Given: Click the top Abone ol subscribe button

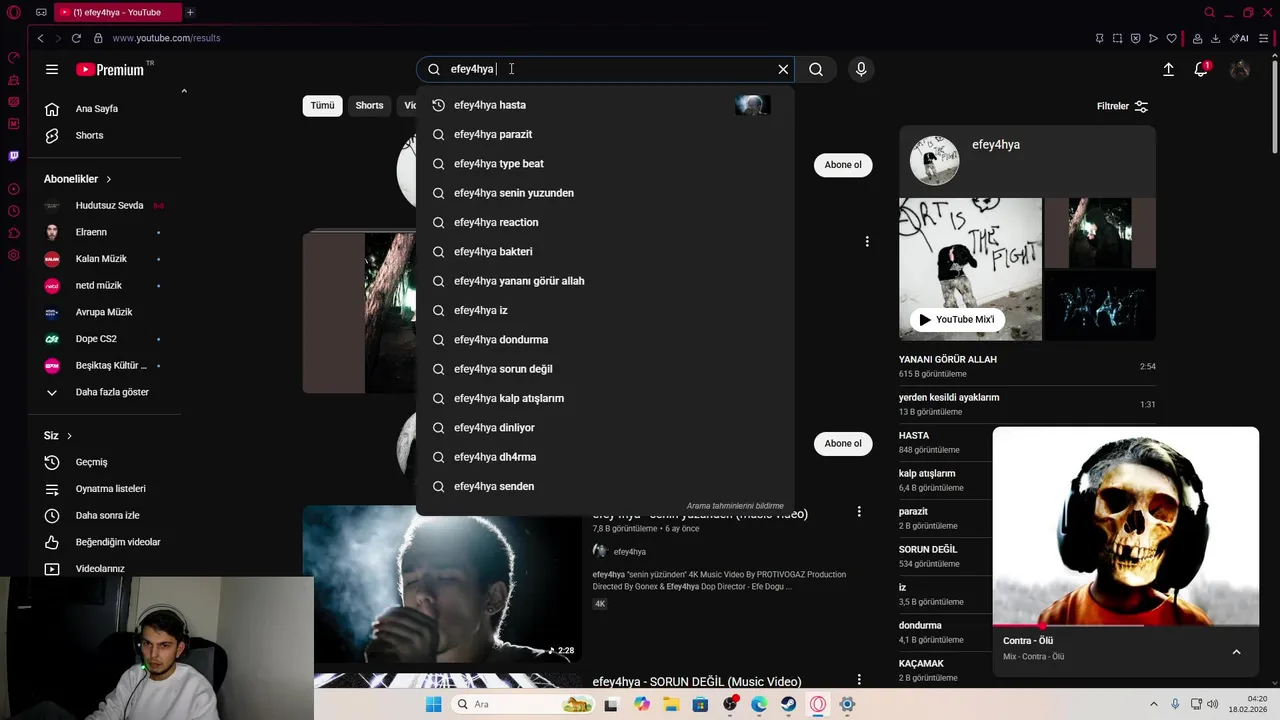Looking at the screenshot, I should click(x=843, y=165).
